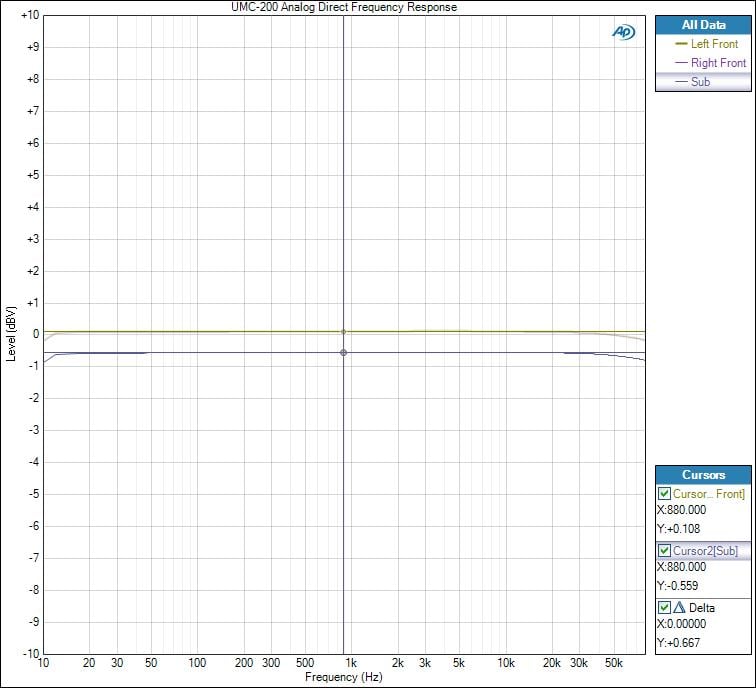
Task: Select the Left Front cursor marker on trace
Action: (x=343, y=331)
